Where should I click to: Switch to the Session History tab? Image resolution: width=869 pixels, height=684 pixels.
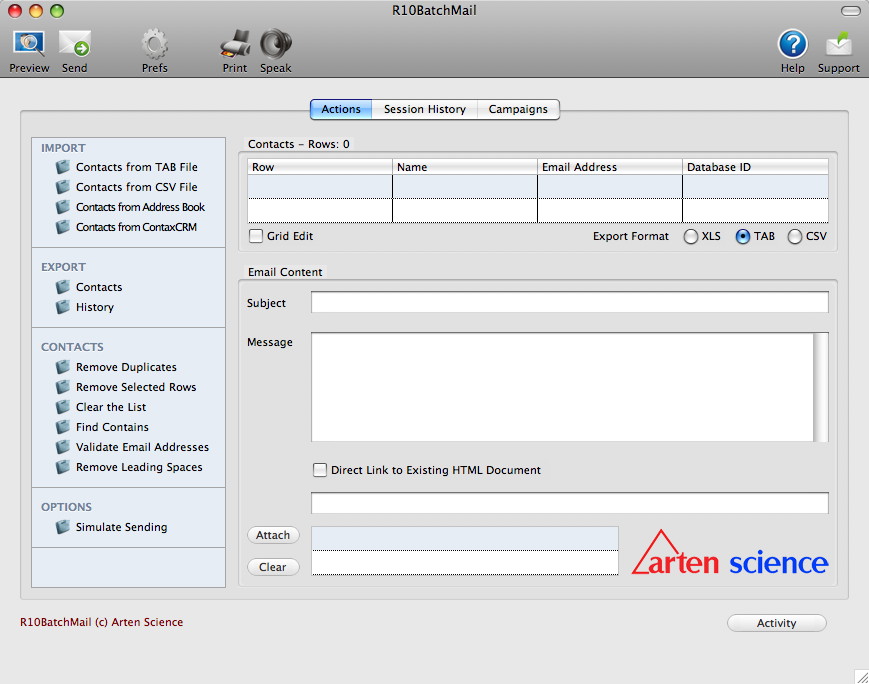[x=425, y=109]
